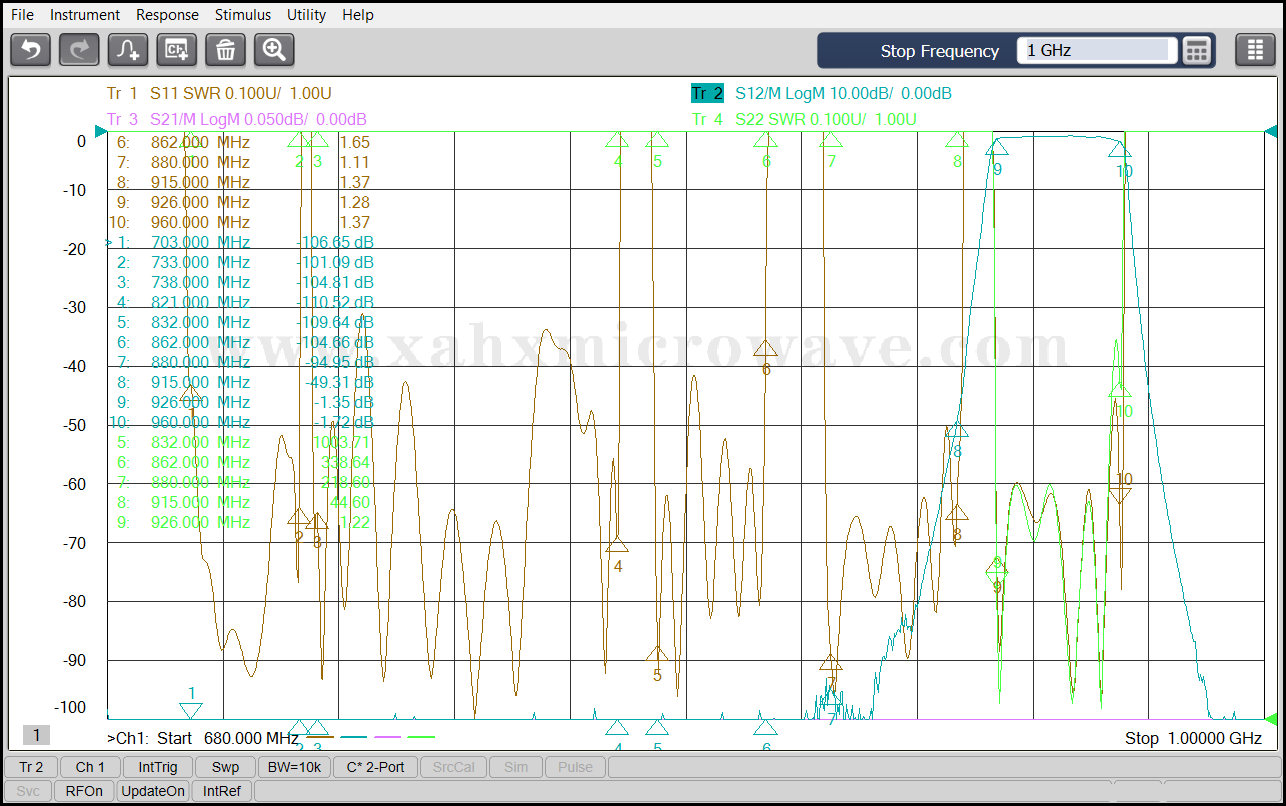
Task: Select Tr 4 S22 SWR trace label
Action: pos(805,119)
